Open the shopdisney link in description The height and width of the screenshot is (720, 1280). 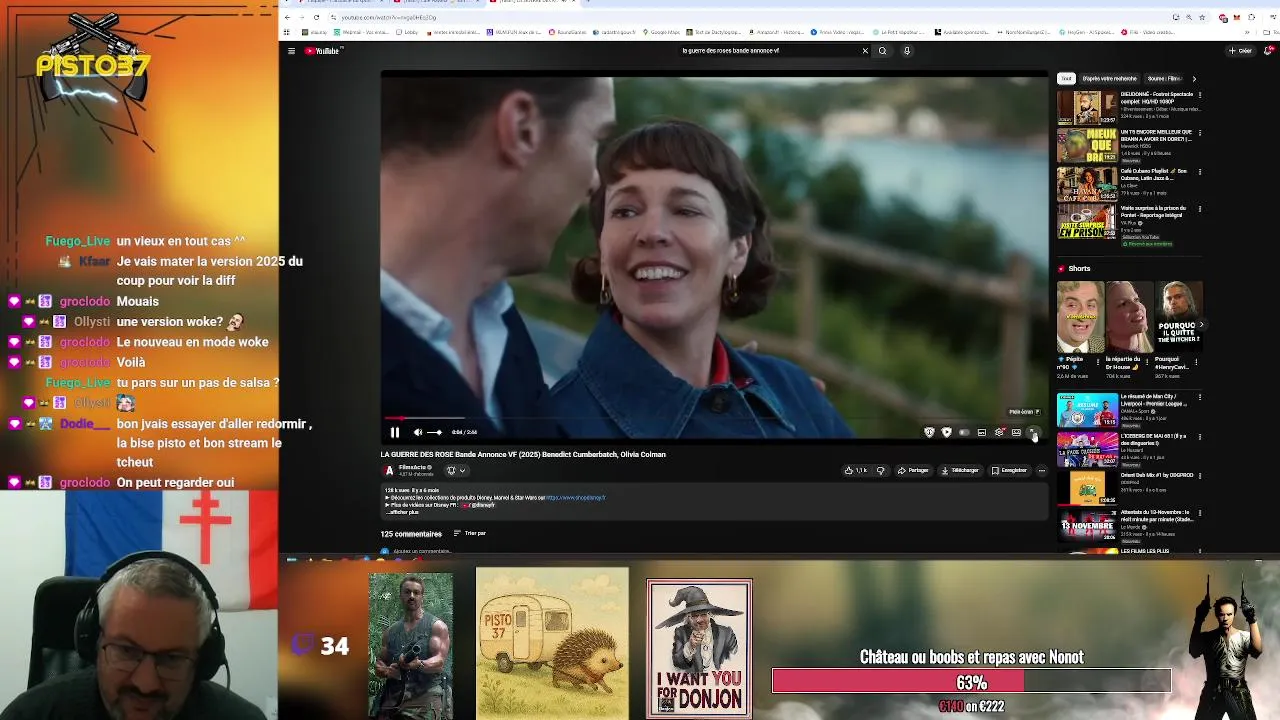click(576, 497)
